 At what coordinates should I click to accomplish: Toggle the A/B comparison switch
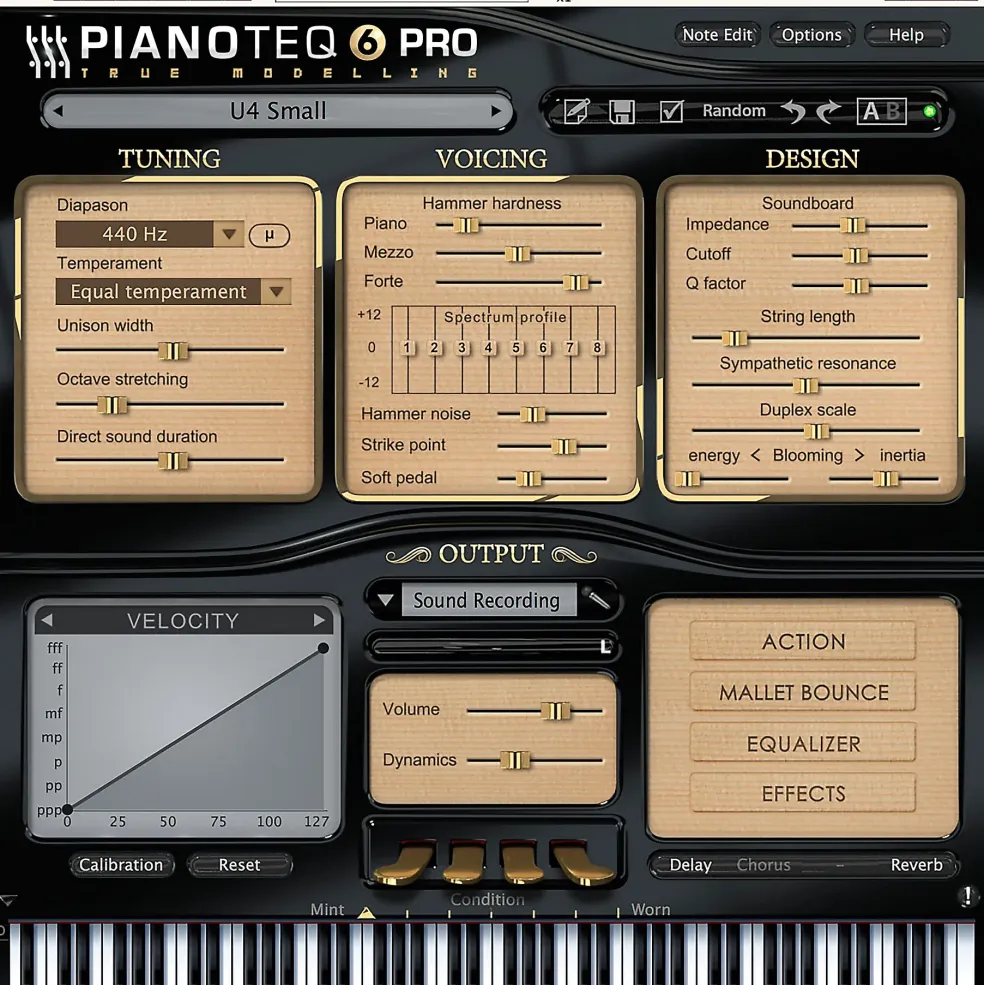tap(882, 111)
